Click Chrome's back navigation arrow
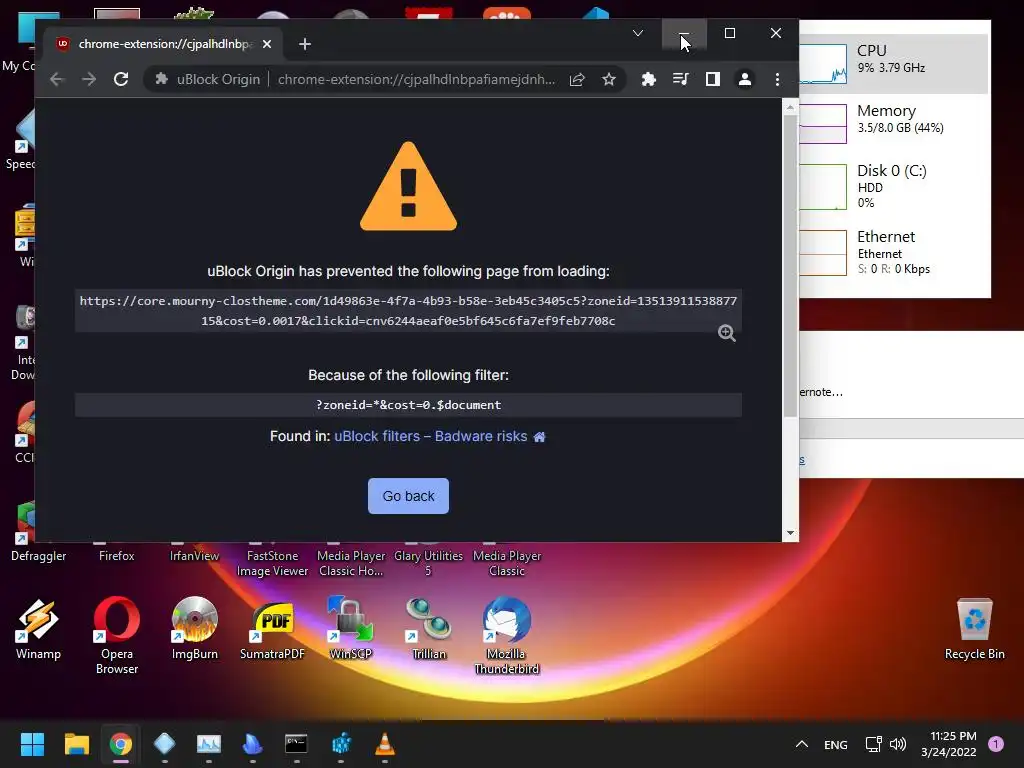The image size is (1024, 768). pos(57,79)
